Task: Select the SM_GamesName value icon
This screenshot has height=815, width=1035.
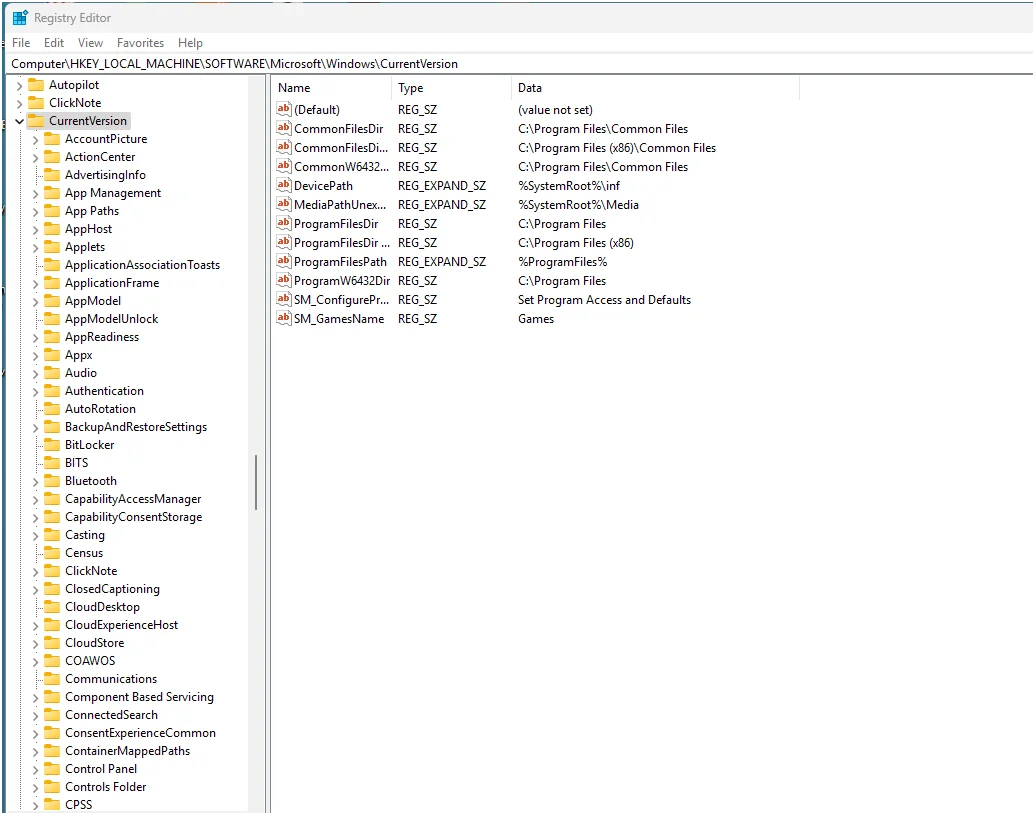Action: click(284, 318)
